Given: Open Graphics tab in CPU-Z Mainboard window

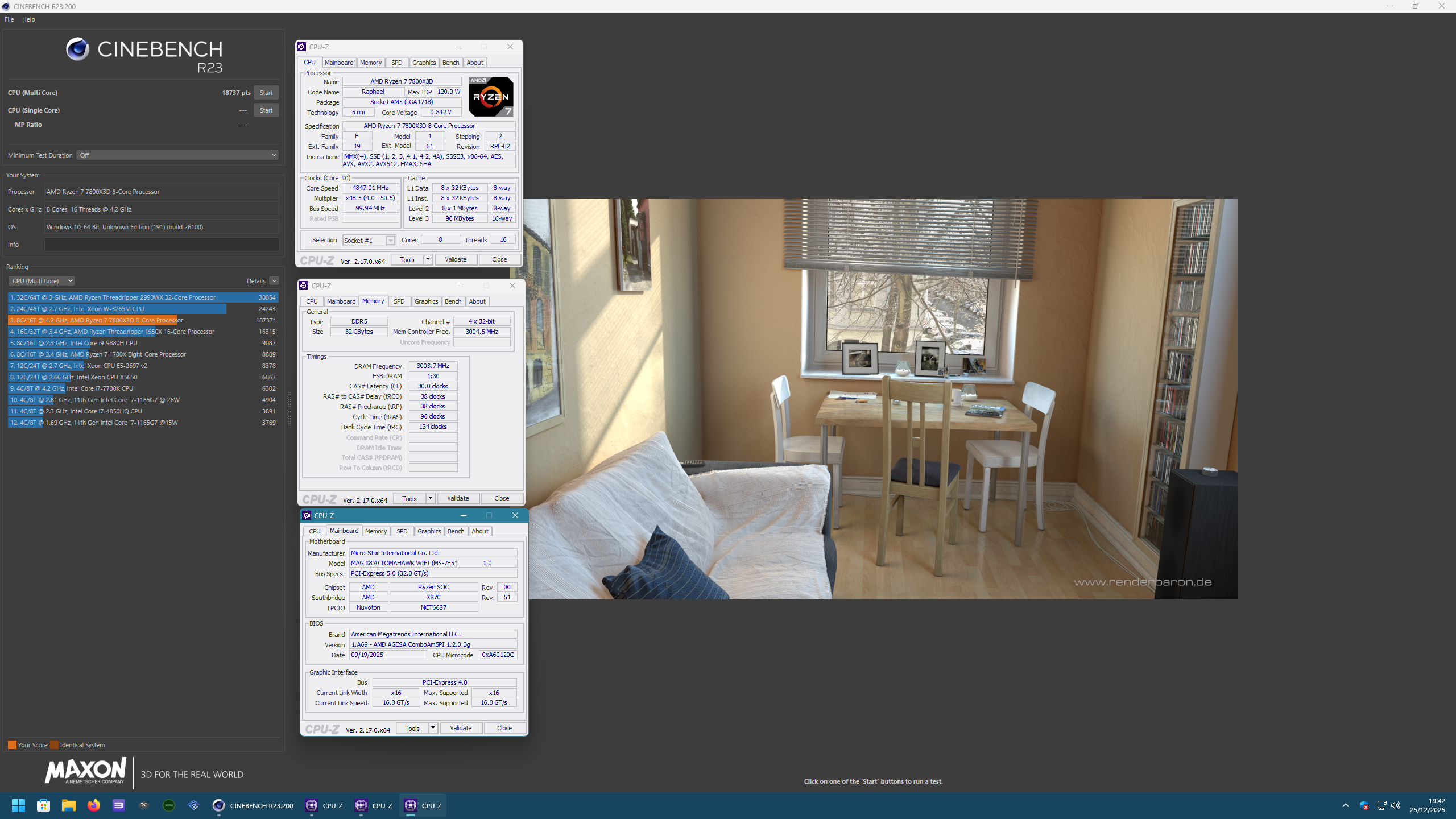Looking at the screenshot, I should [429, 531].
